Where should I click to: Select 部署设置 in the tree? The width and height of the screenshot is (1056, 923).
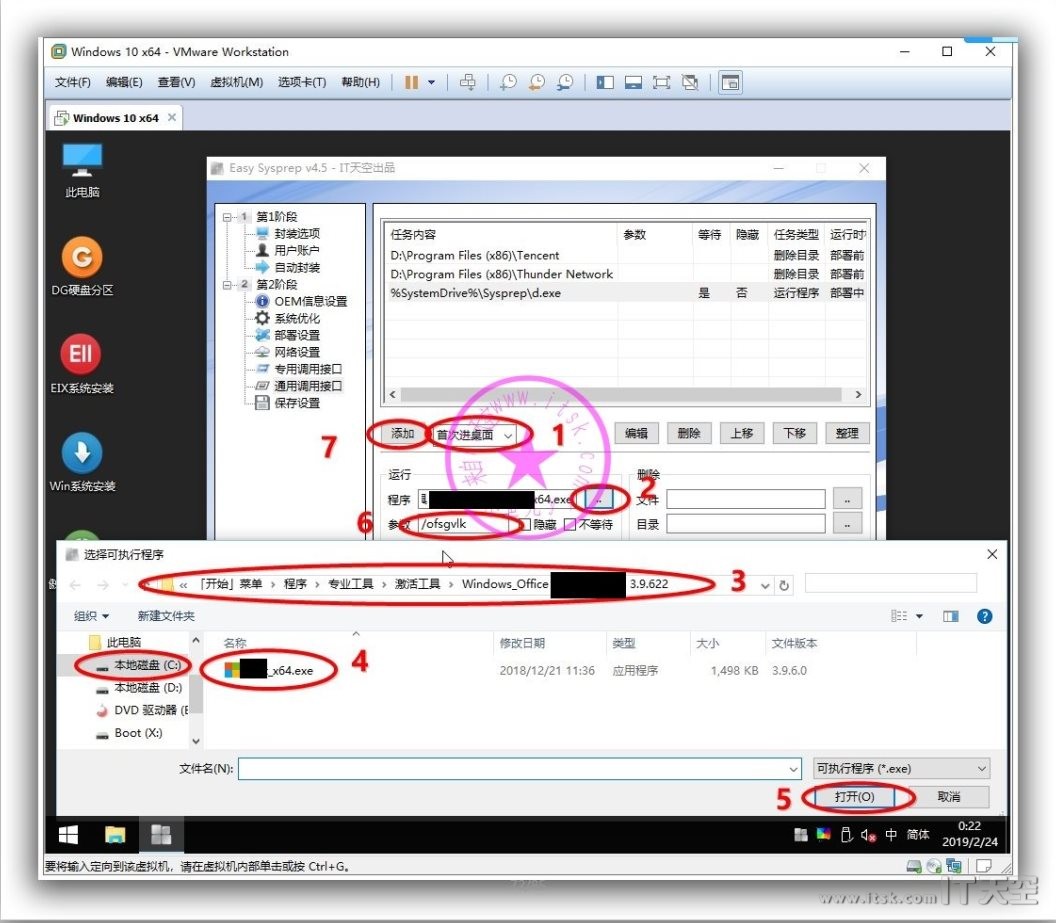point(297,335)
